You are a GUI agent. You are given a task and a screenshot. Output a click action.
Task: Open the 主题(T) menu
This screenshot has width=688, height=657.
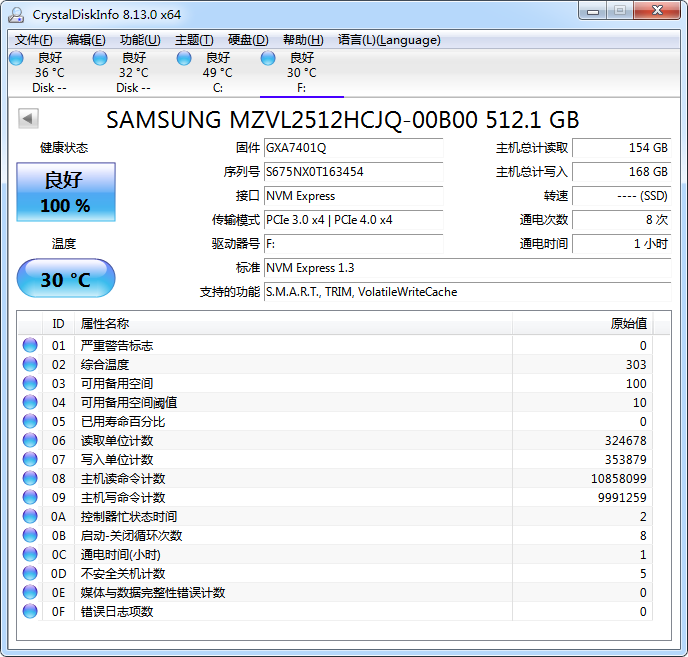[x=194, y=40]
